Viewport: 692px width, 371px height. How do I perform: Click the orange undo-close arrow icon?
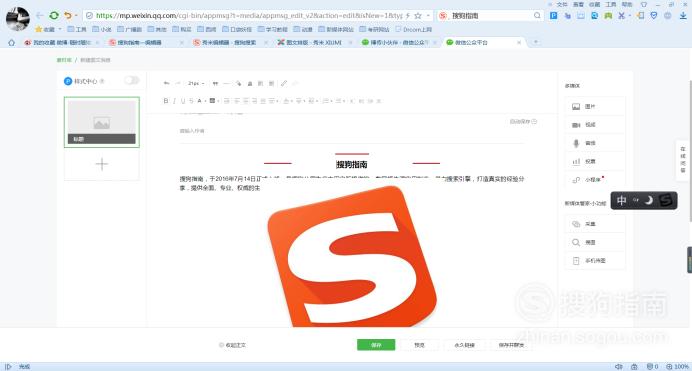tap(68, 15)
